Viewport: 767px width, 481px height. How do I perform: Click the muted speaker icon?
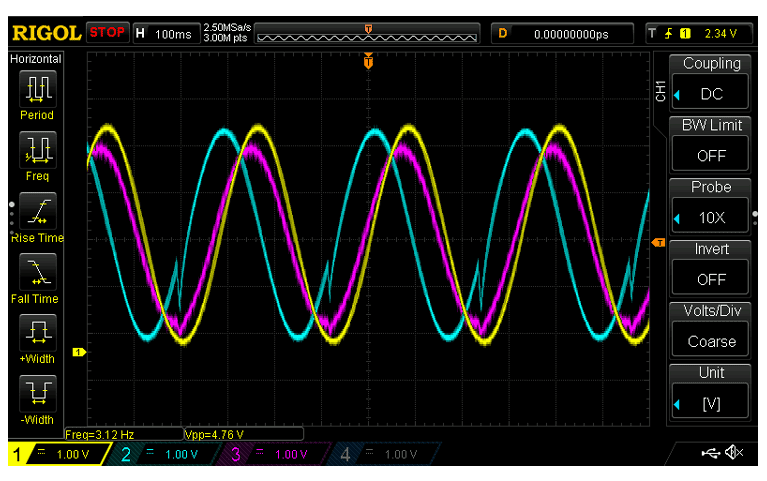[734, 453]
